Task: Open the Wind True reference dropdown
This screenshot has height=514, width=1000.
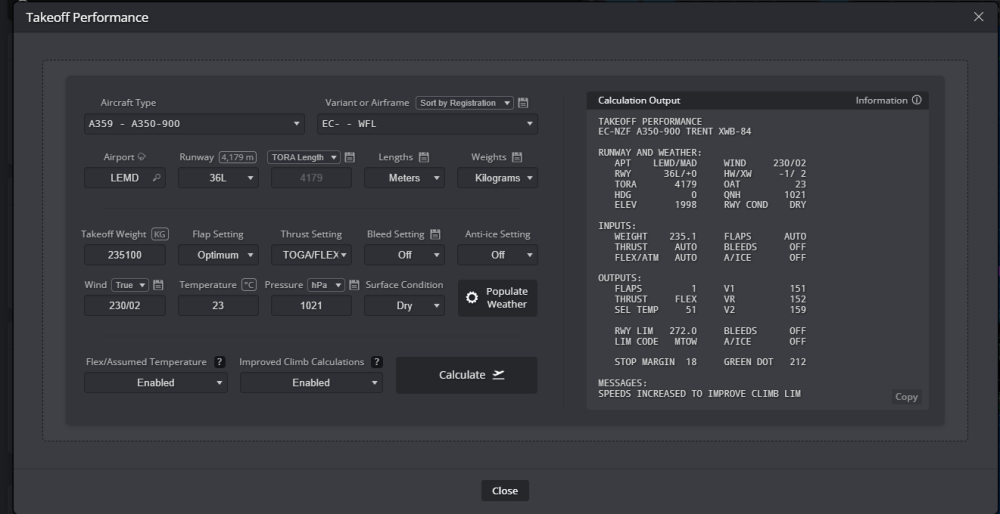Action: [130, 284]
